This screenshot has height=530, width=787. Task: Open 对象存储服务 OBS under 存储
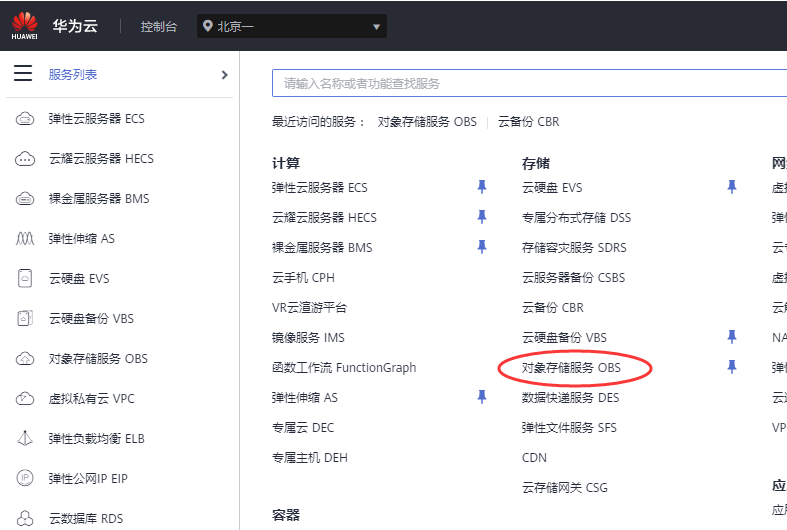(x=571, y=368)
